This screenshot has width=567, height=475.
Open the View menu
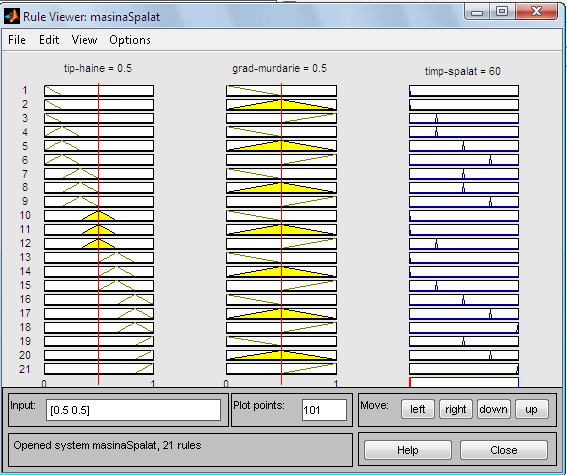tap(84, 40)
